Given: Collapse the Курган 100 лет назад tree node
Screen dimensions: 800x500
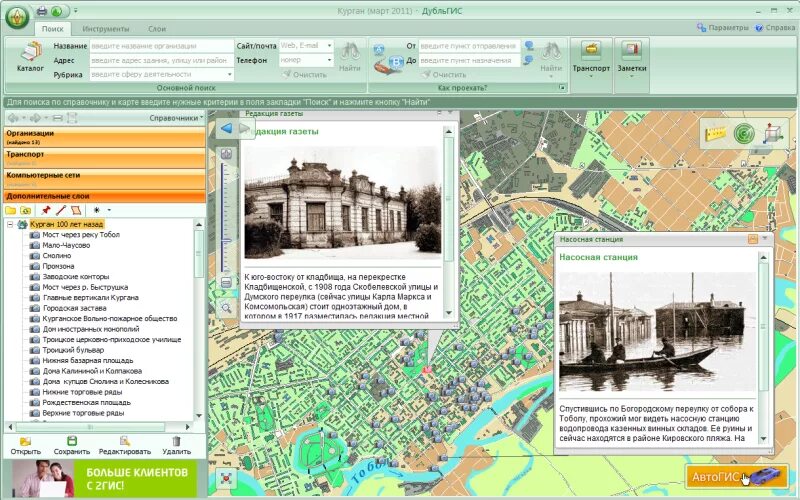Looking at the screenshot, I should (10, 224).
